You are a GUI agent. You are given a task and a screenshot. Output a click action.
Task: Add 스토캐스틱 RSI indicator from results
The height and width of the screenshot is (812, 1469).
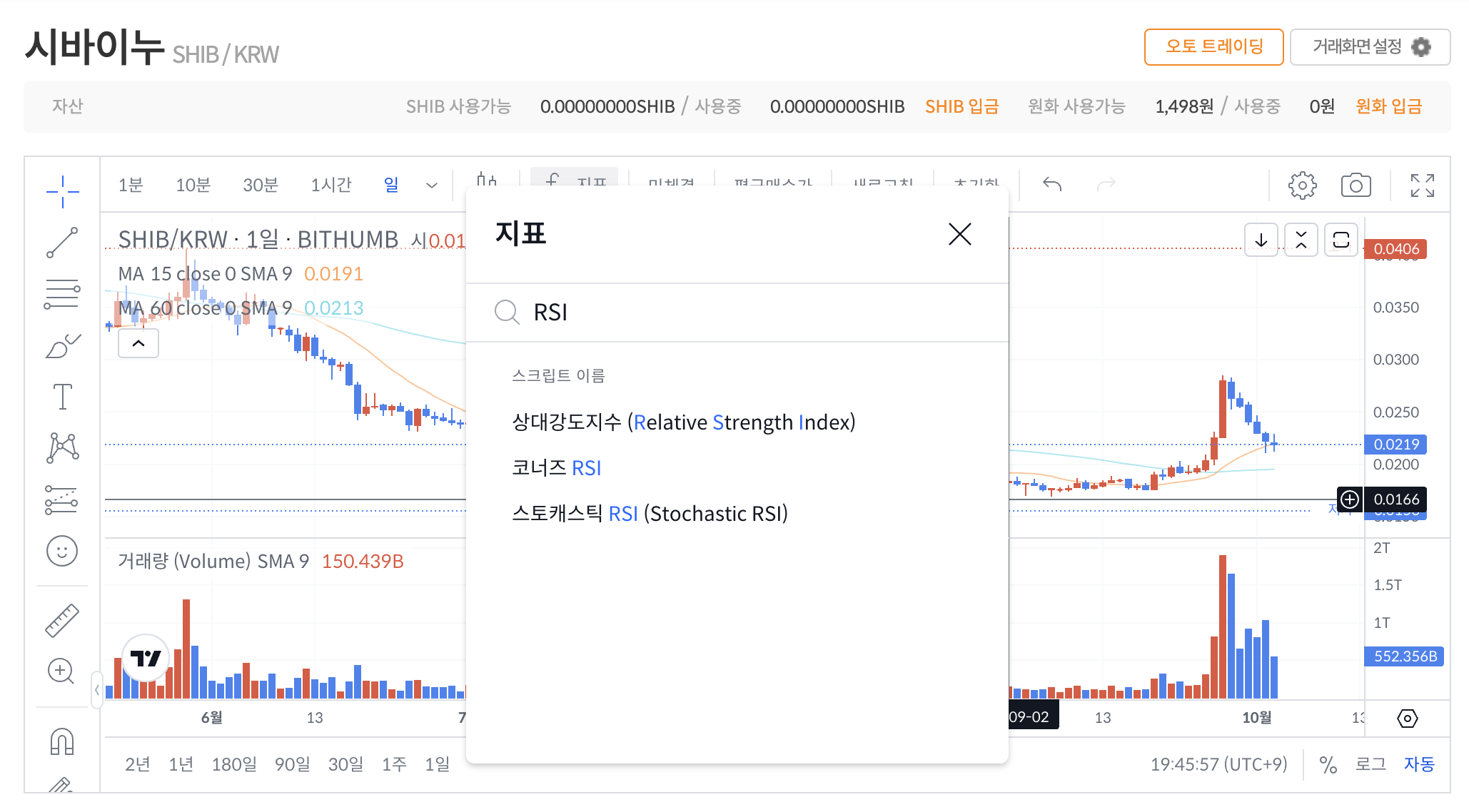(650, 514)
